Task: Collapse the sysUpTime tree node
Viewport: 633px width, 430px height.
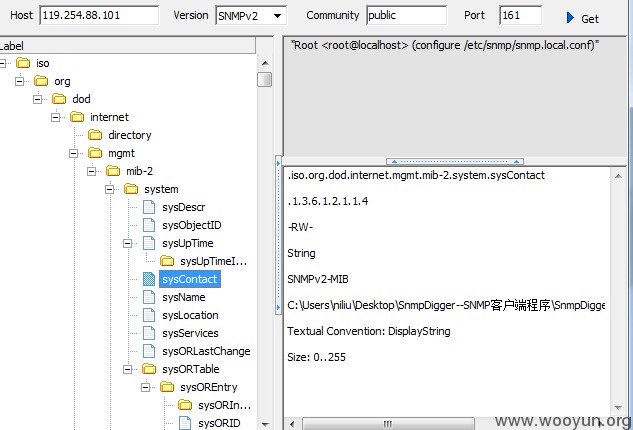Action: click(x=128, y=243)
